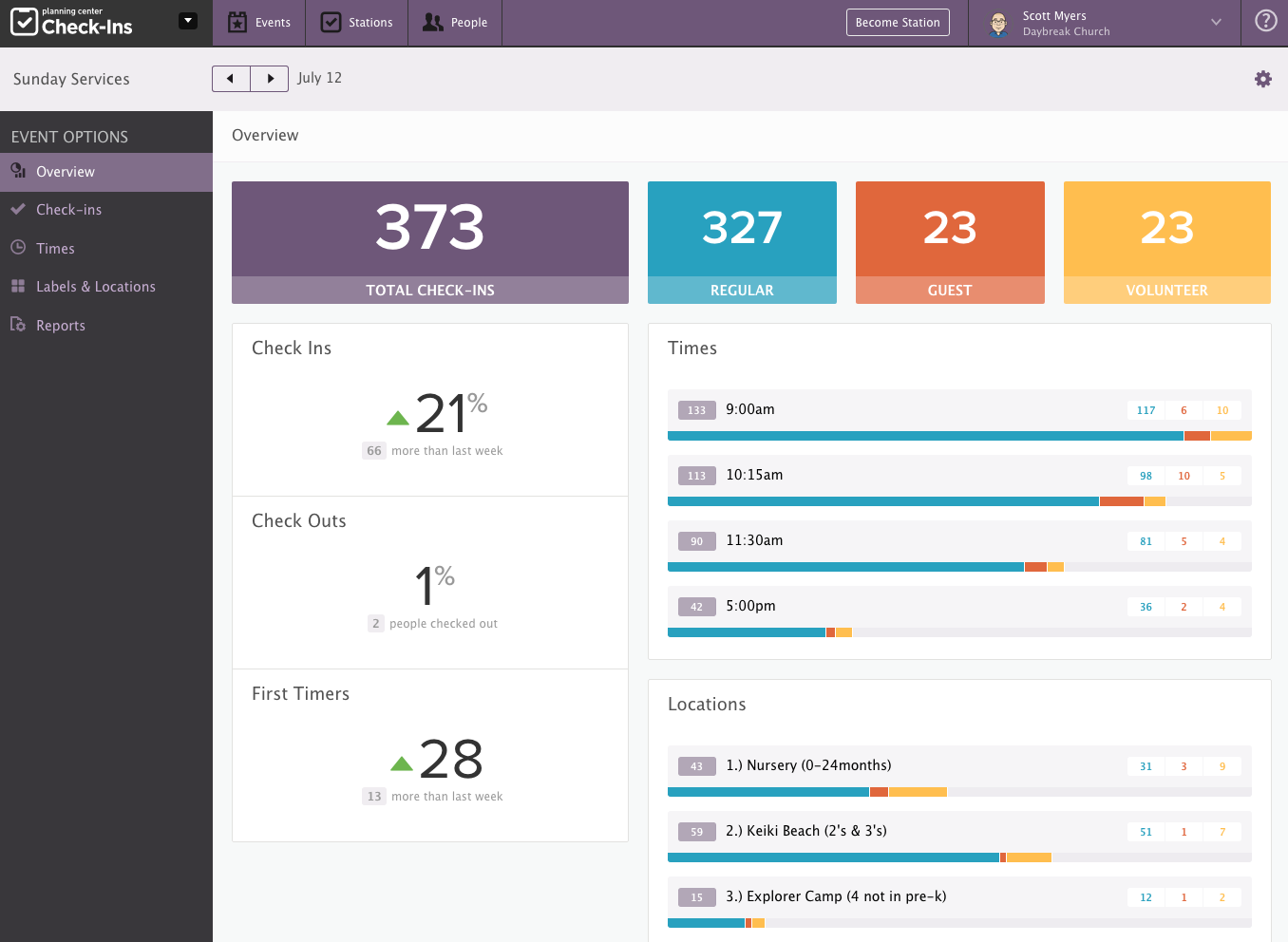The width and height of the screenshot is (1288, 942).
Task: Open the 9:00am time row
Action: [x=959, y=415]
